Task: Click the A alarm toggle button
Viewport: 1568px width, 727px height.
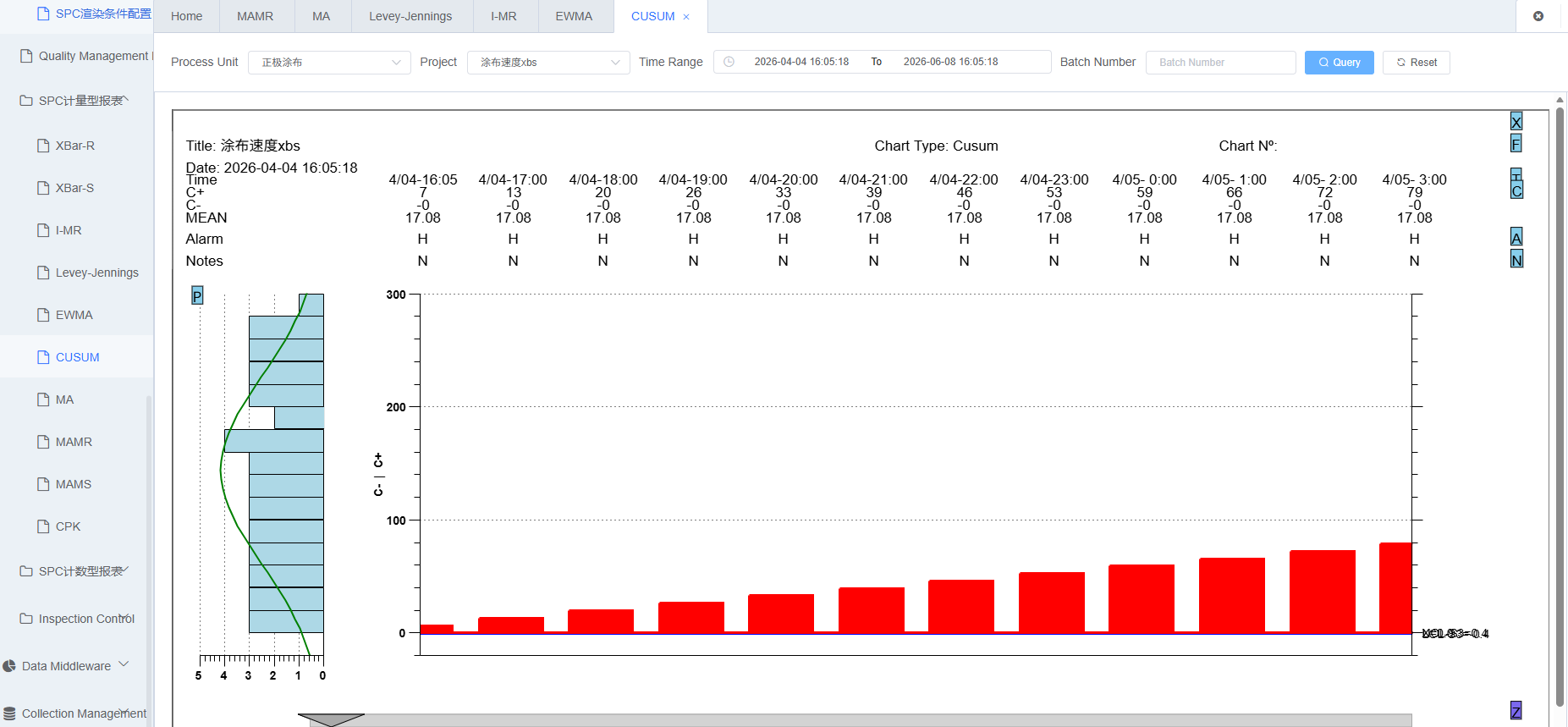Action: coord(1516,237)
